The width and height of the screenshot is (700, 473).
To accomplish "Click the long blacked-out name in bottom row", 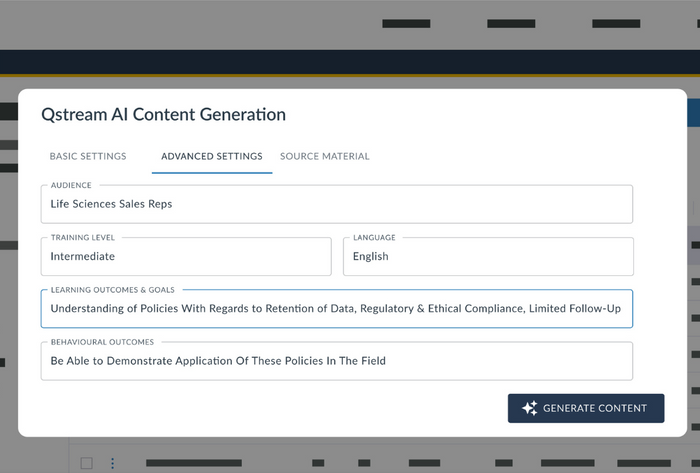I will pos(194,463).
